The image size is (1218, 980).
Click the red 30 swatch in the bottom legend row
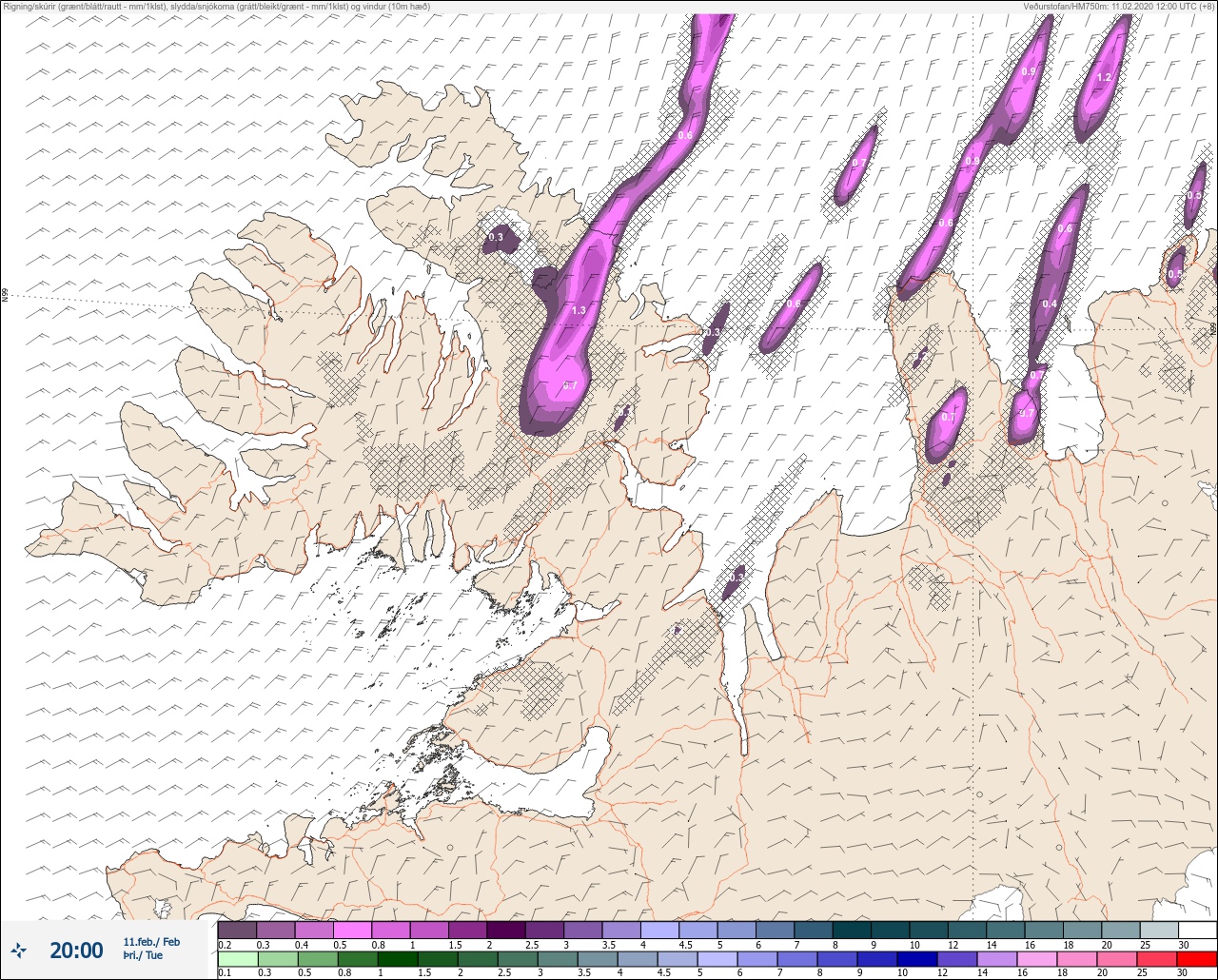(1196, 959)
